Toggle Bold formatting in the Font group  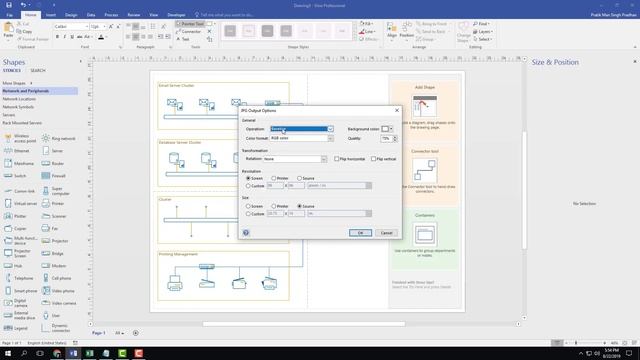pyautogui.click(x=57, y=37)
